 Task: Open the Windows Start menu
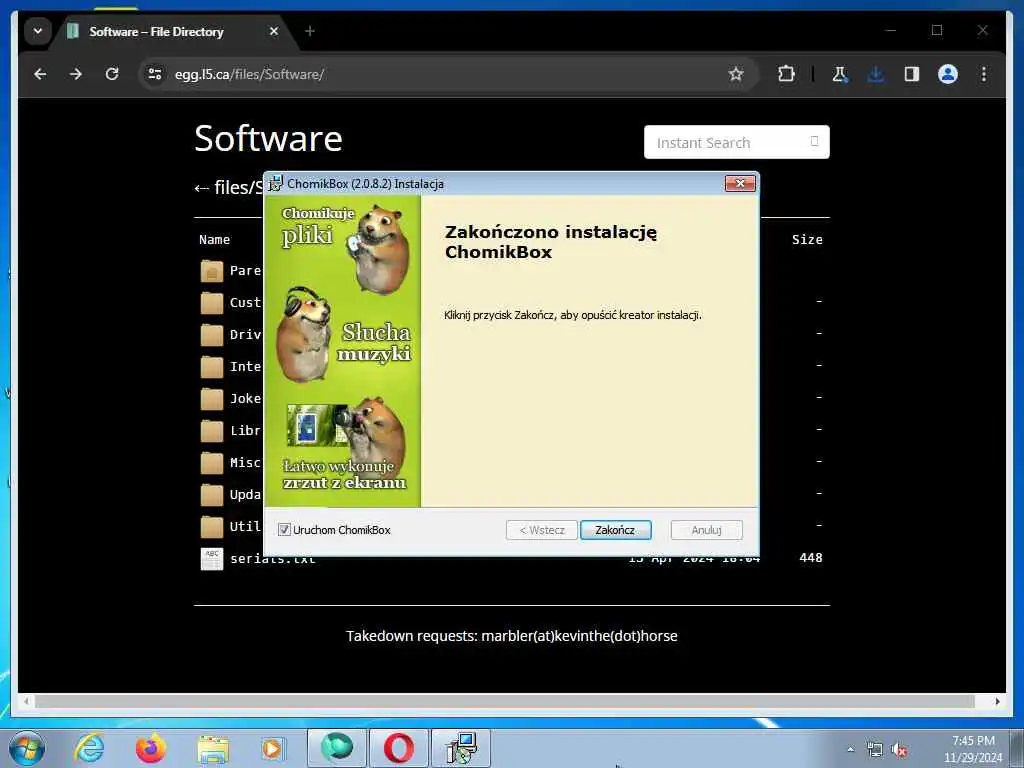27,748
